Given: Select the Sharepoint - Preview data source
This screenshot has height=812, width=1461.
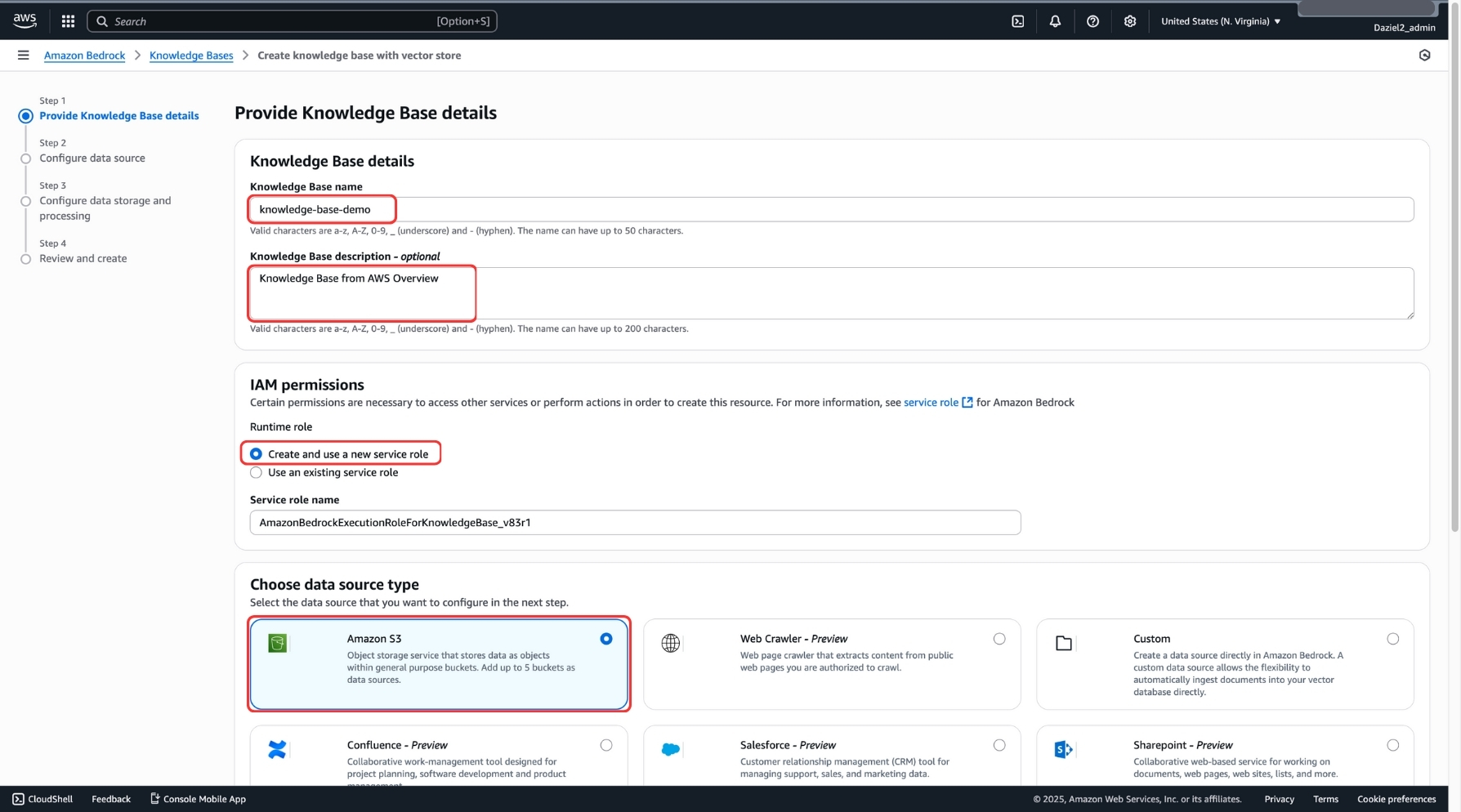Looking at the screenshot, I should 1392,744.
